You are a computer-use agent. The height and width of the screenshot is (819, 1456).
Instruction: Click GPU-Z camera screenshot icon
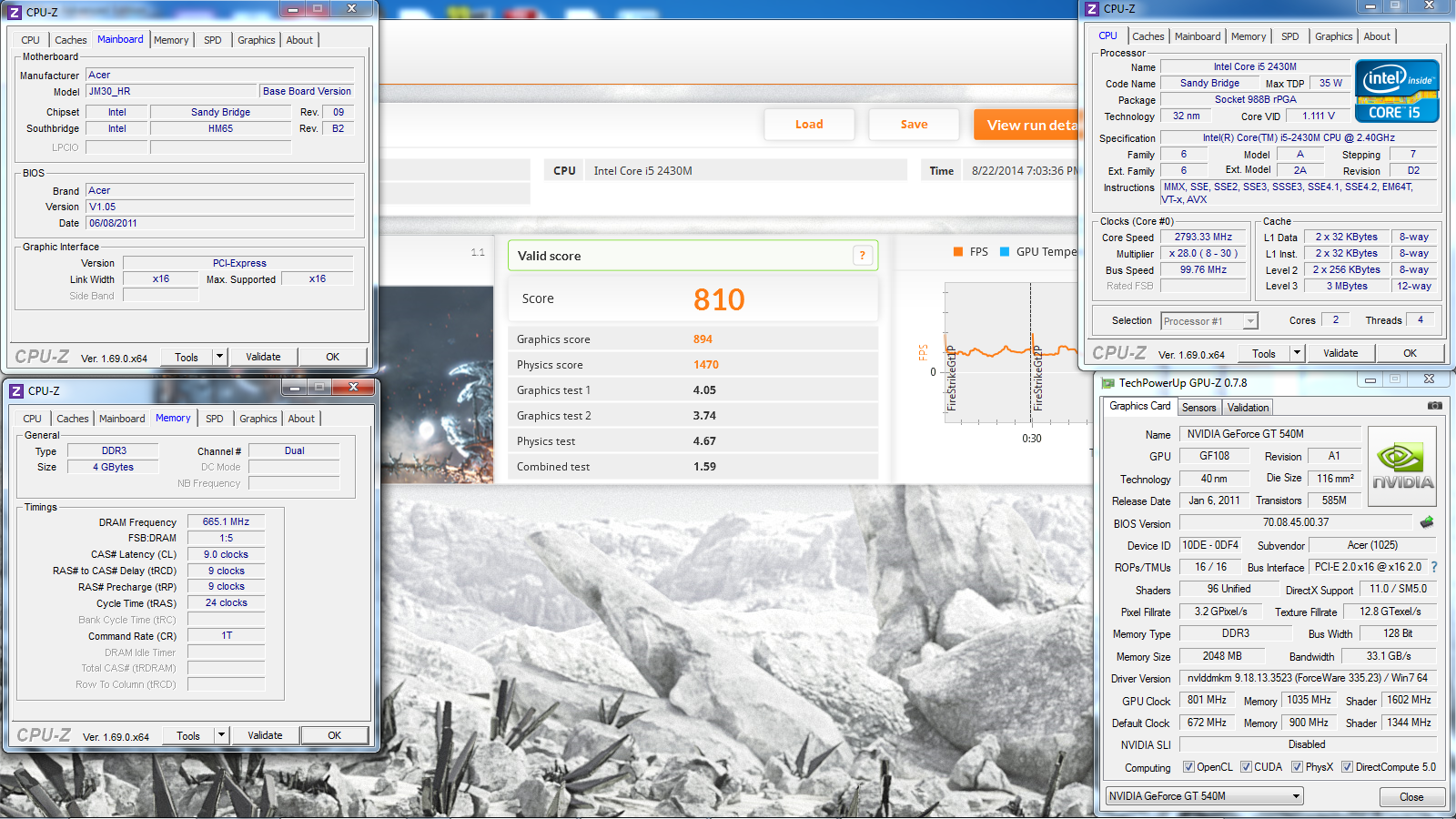click(x=1434, y=406)
